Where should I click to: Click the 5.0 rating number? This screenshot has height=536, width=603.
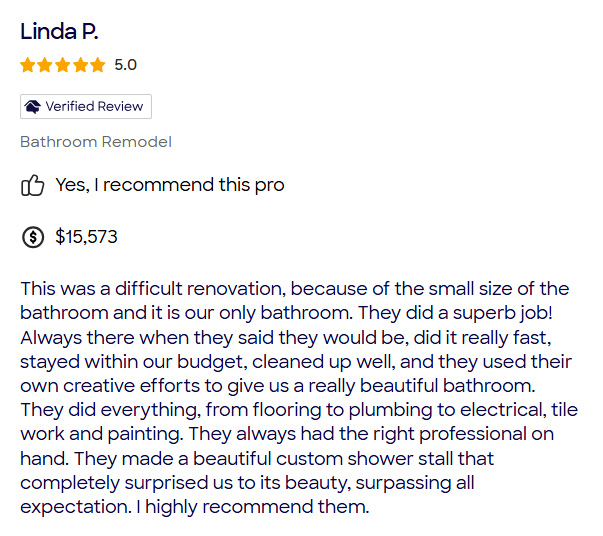[x=125, y=65]
